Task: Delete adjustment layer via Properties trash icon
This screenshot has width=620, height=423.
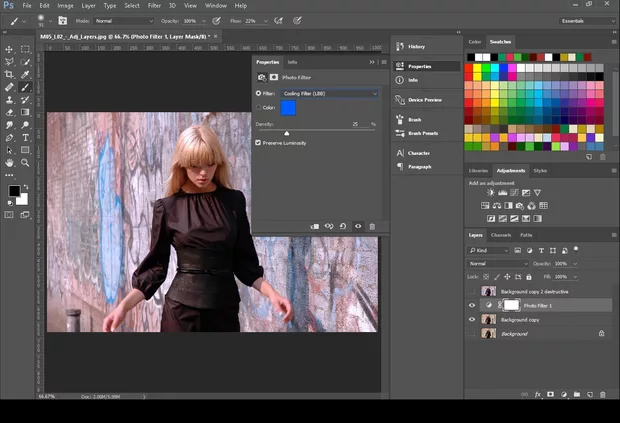Action: click(372, 226)
